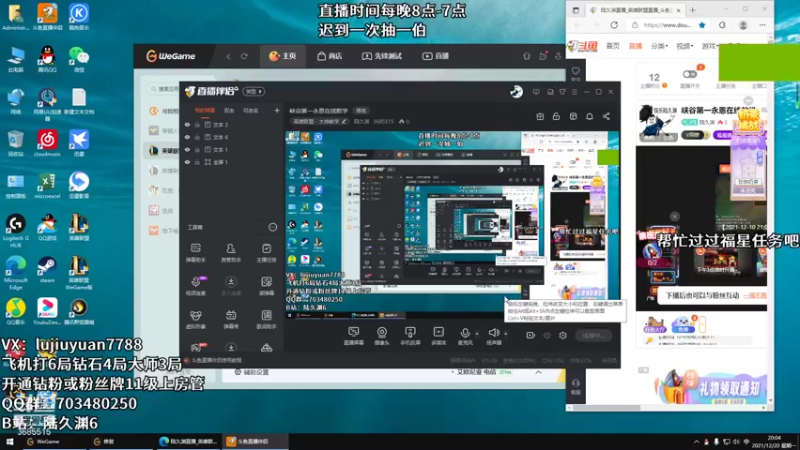
Task: Open recording camera icon beside settings gear
Action: 530,335
